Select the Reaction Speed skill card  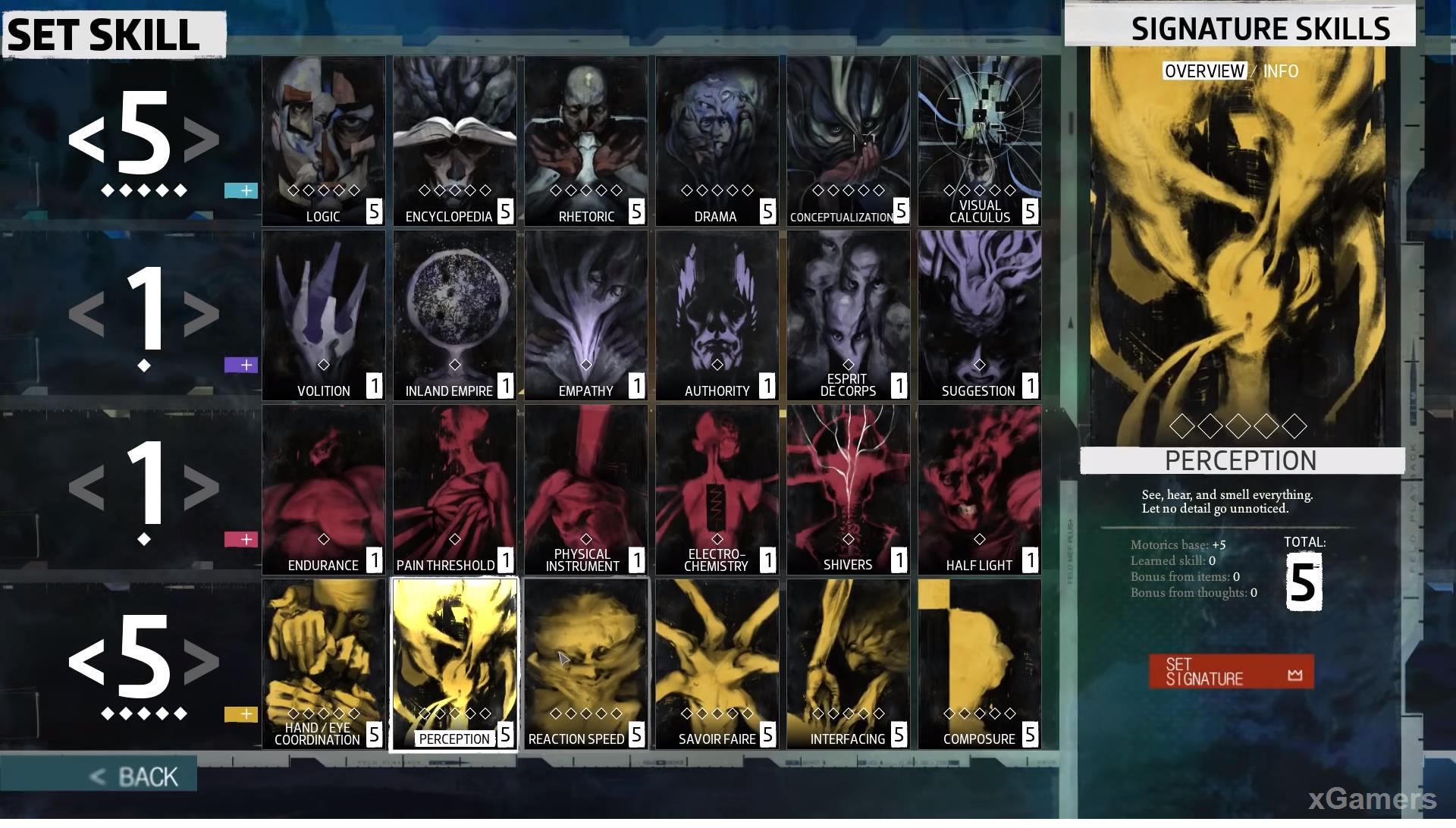(586, 664)
